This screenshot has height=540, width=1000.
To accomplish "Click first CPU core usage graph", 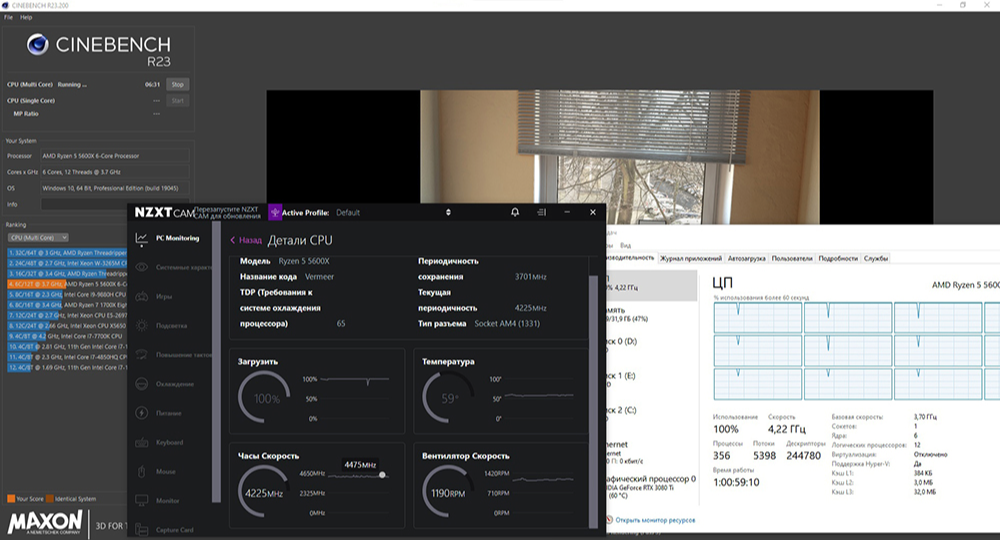I will [x=757, y=317].
